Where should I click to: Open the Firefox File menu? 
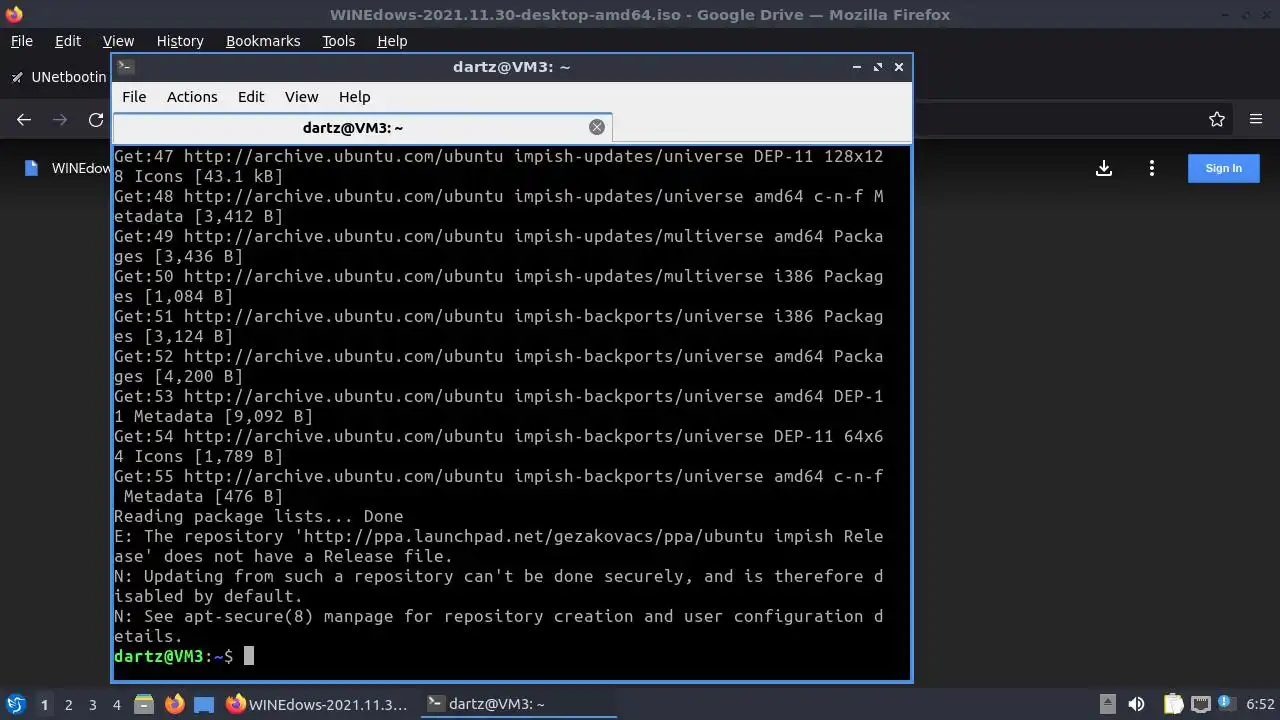[x=21, y=41]
